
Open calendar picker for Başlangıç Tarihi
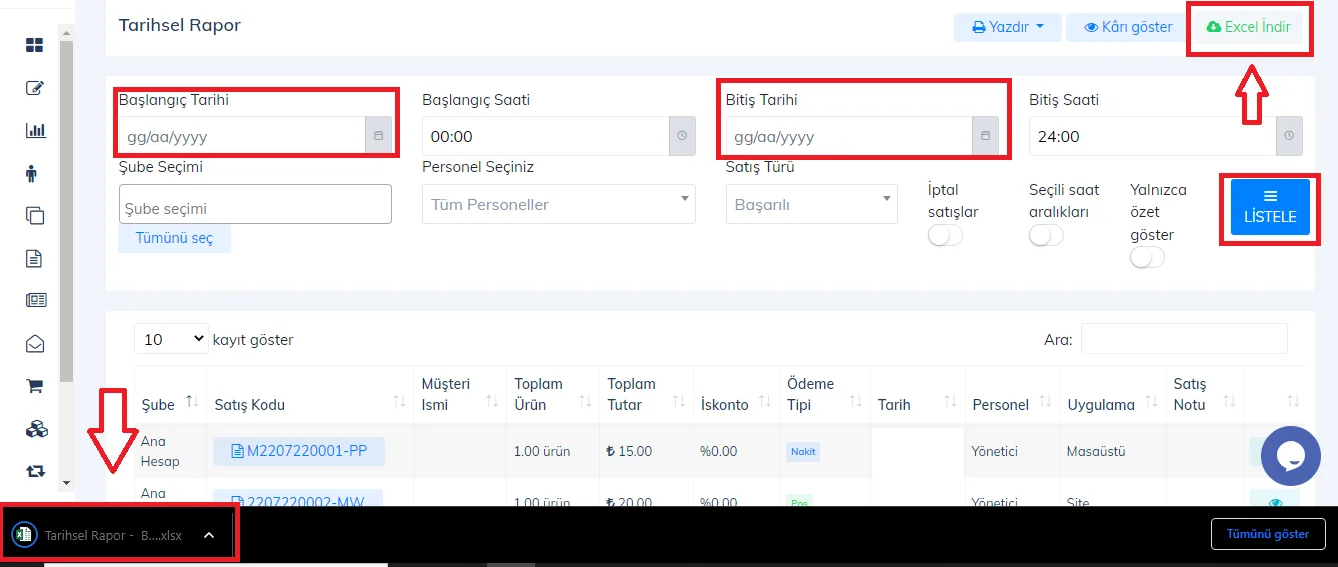tap(378, 135)
